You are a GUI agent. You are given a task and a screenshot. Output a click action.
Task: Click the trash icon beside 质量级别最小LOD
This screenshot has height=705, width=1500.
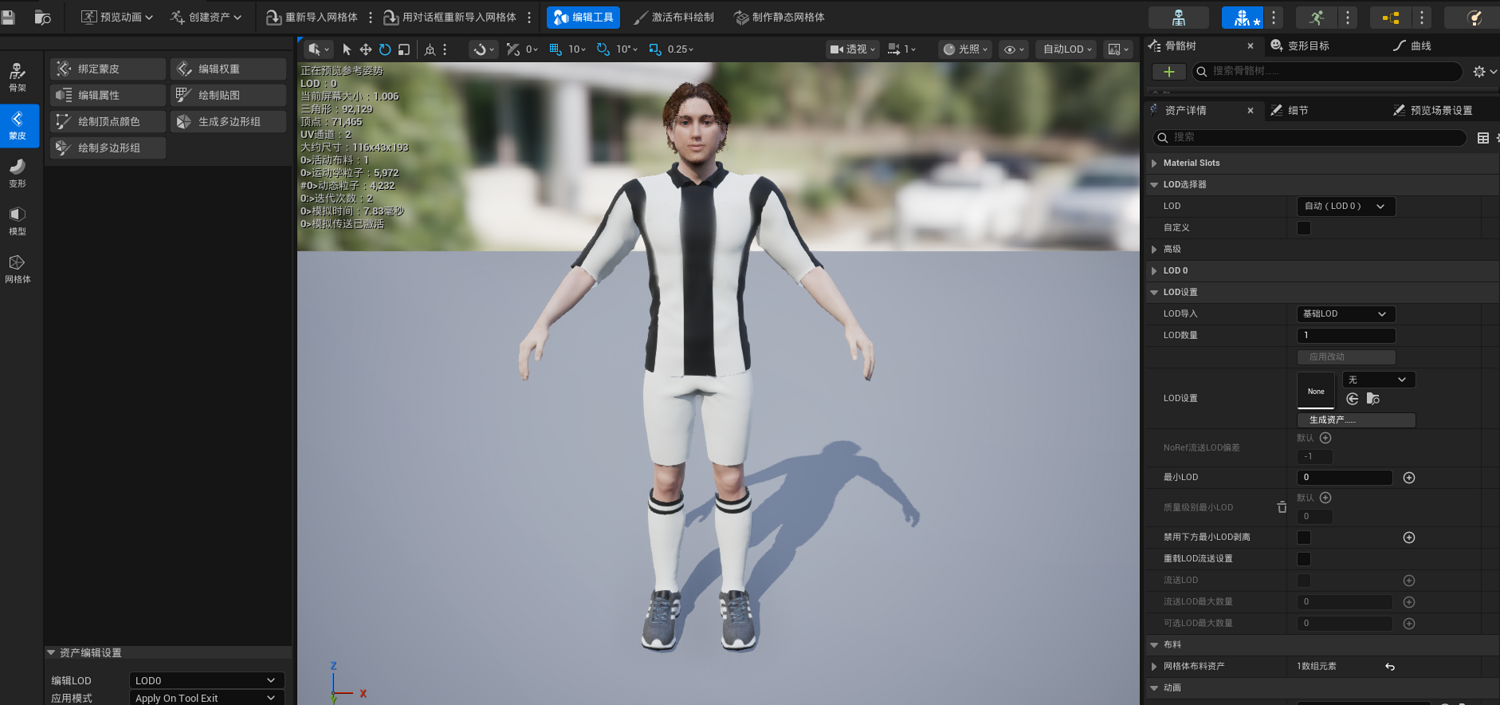1282,507
